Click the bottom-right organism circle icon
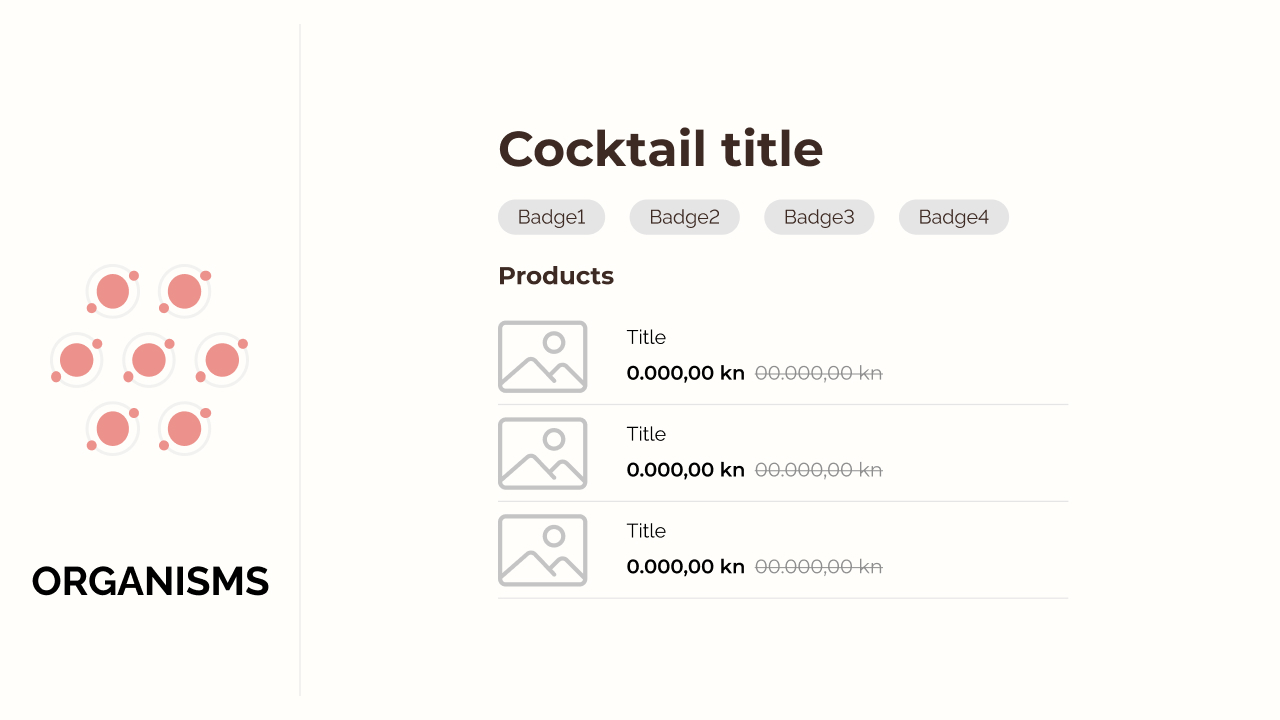 (x=185, y=428)
